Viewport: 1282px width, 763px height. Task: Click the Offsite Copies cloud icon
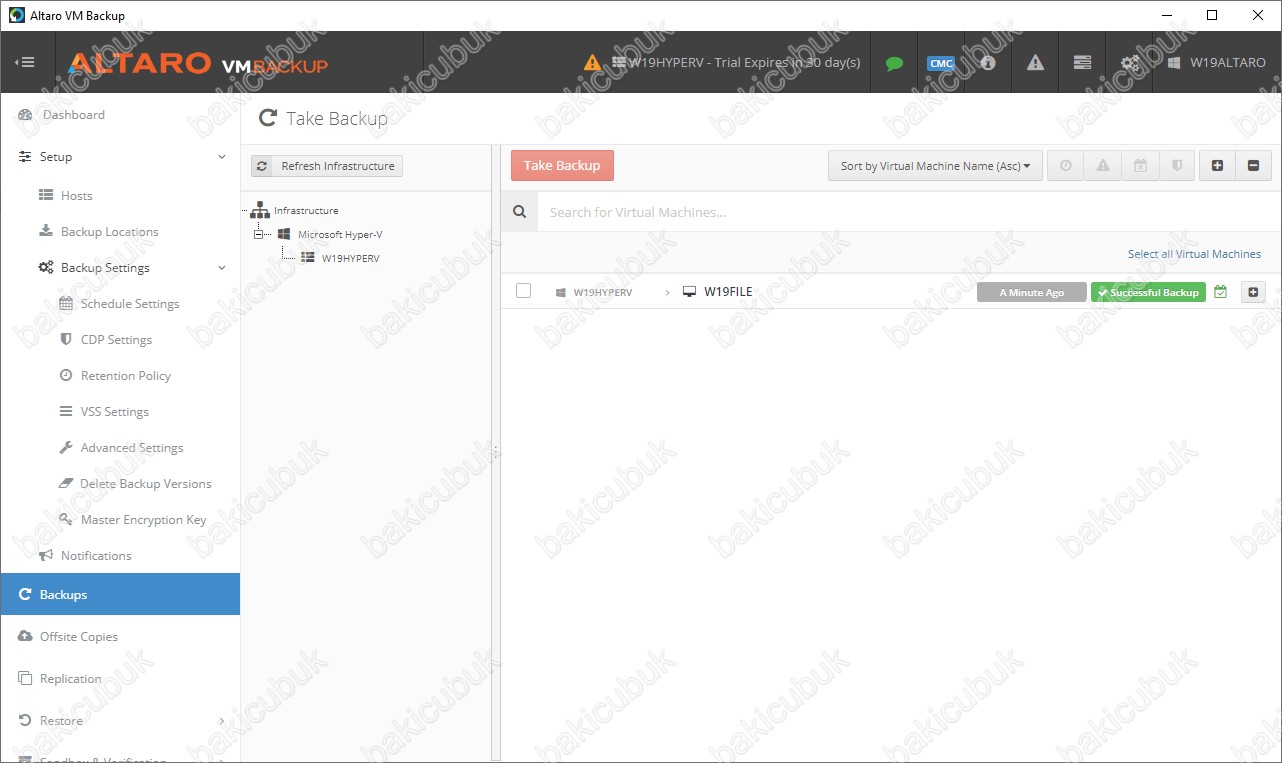26,637
